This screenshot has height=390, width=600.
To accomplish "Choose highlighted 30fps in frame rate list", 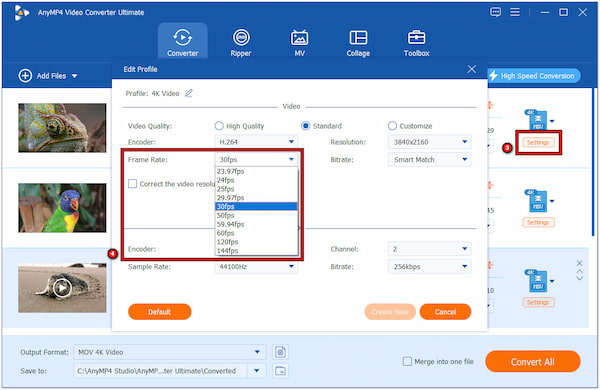I will [256, 206].
